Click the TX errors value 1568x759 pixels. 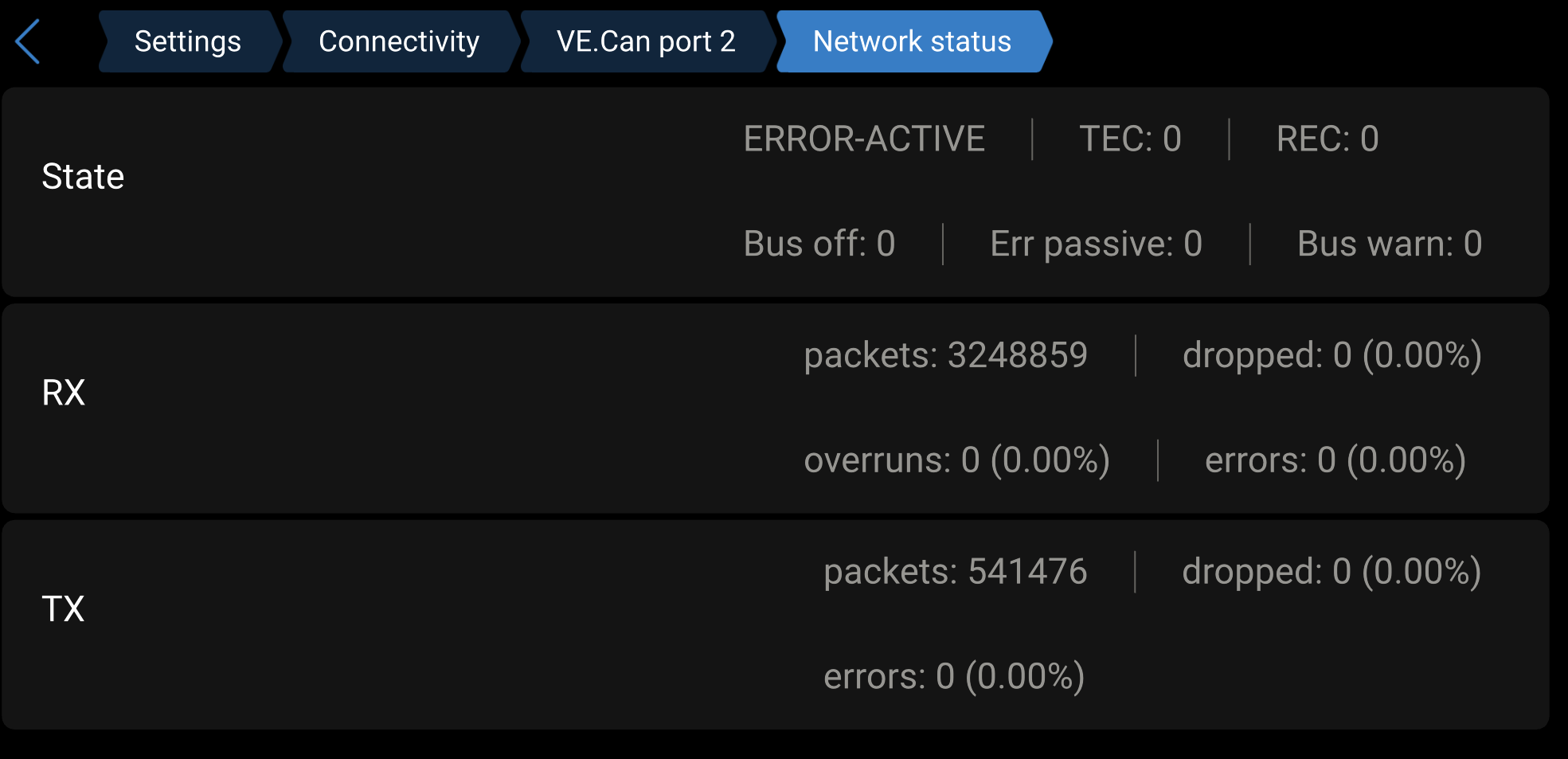[x=954, y=677]
